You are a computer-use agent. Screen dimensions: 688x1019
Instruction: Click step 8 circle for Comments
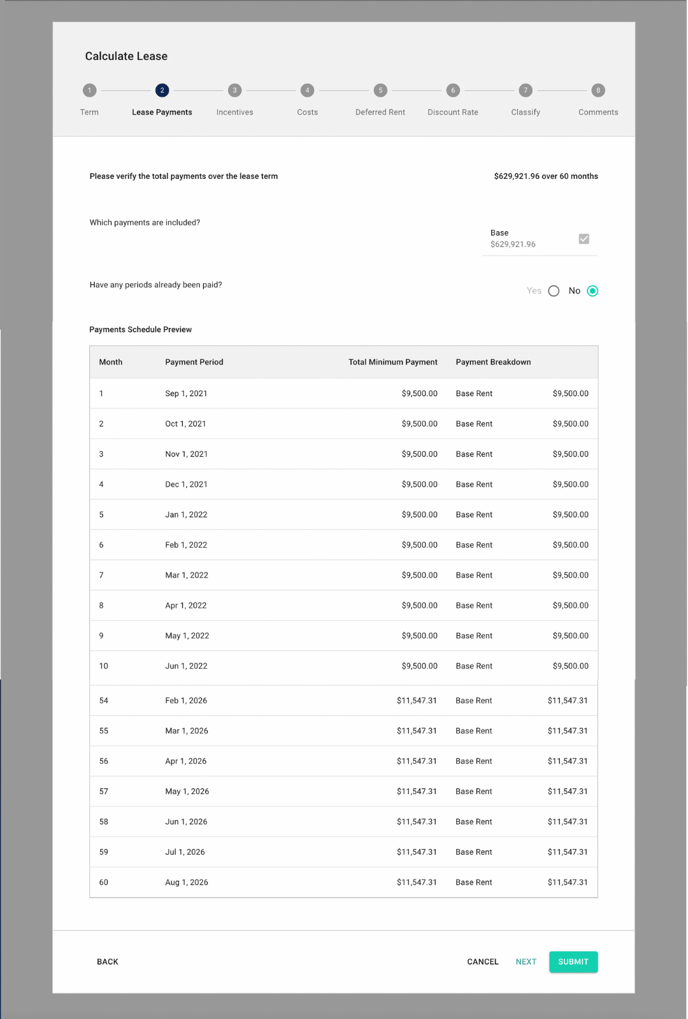click(598, 90)
